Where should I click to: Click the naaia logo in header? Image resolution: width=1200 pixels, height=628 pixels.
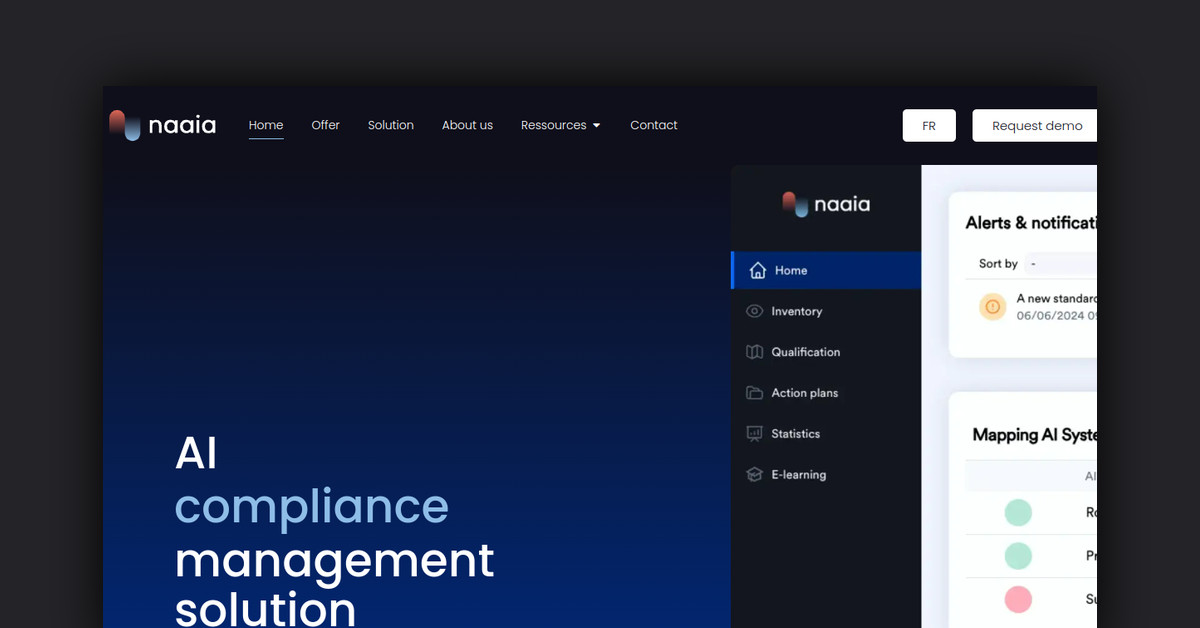(x=162, y=125)
